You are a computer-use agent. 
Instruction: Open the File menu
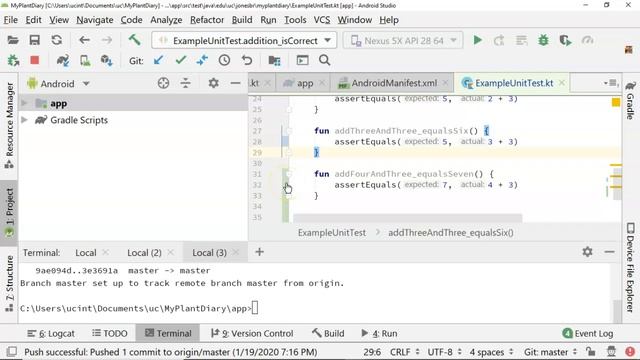[x=10, y=20]
